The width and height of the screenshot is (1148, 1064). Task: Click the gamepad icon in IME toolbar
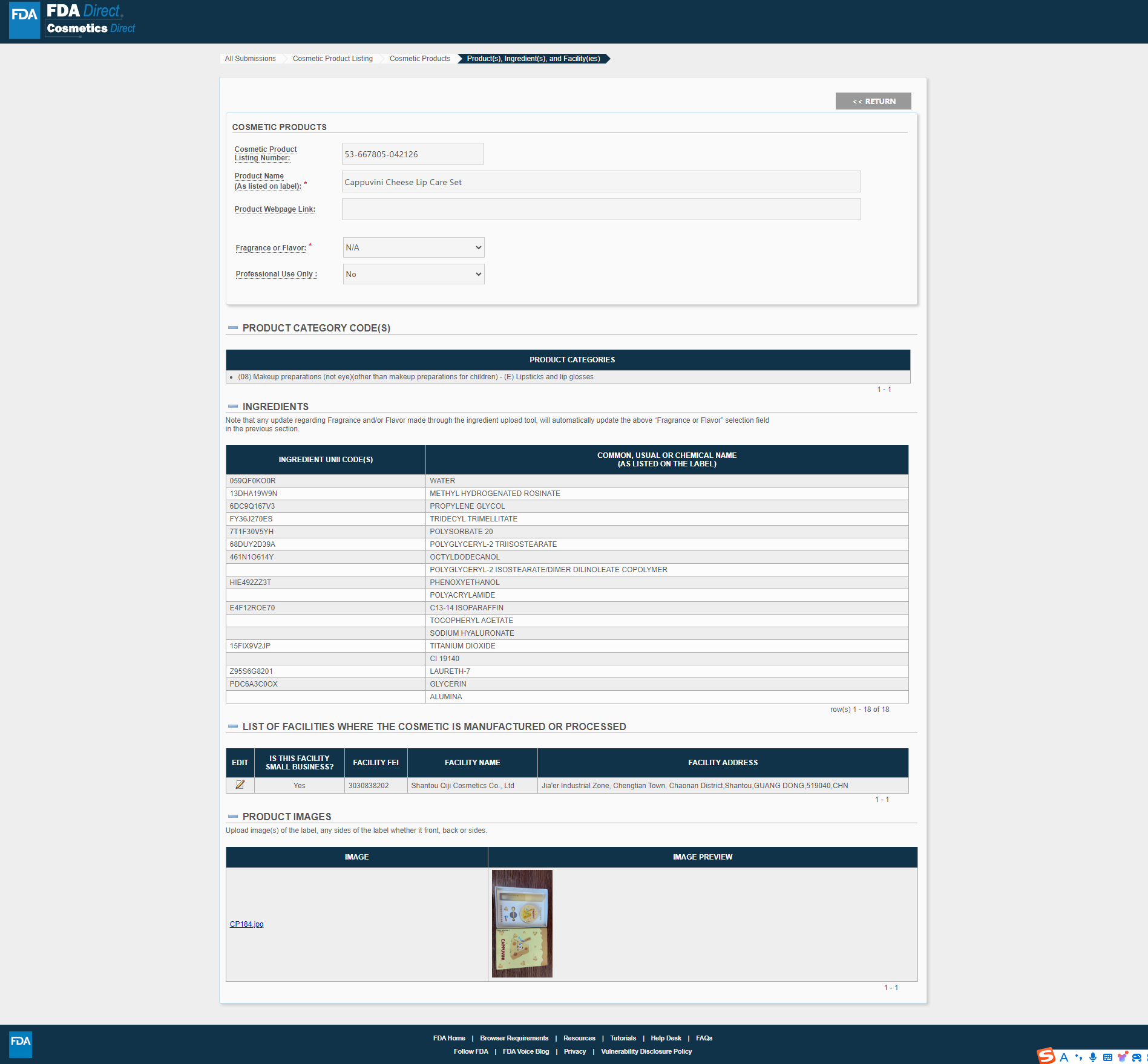click(1137, 1057)
